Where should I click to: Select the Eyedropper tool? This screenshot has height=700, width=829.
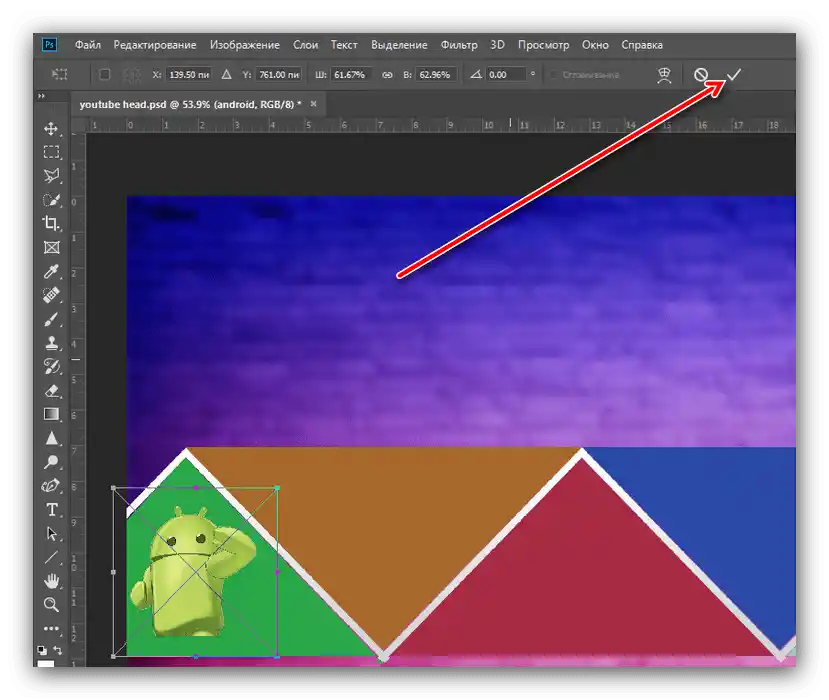click(51, 271)
